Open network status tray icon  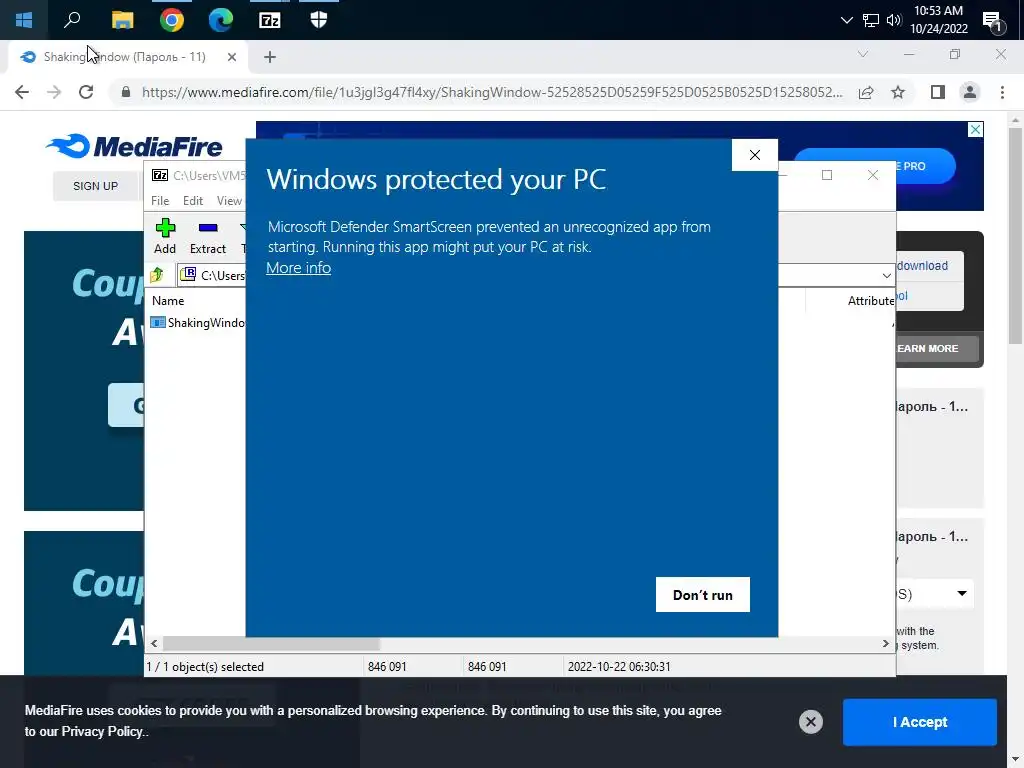[871, 20]
